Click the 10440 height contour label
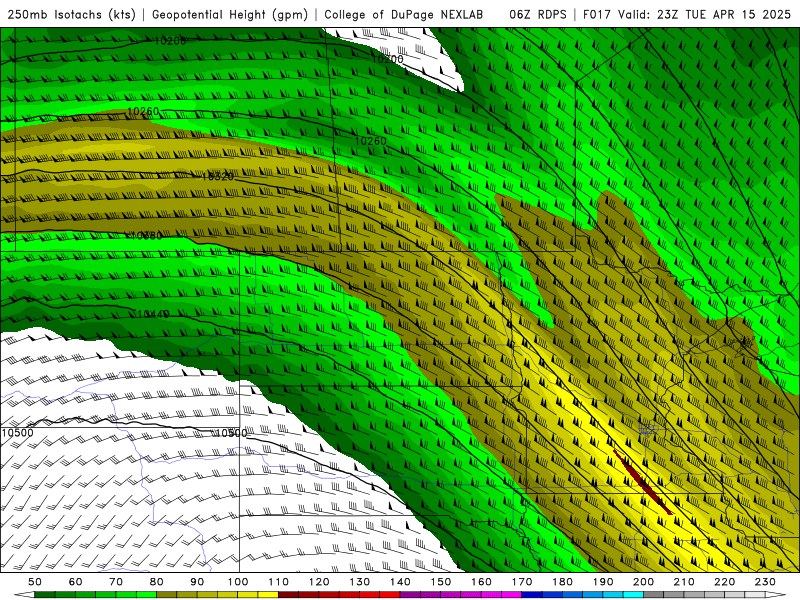The height and width of the screenshot is (600, 800). 153,314
